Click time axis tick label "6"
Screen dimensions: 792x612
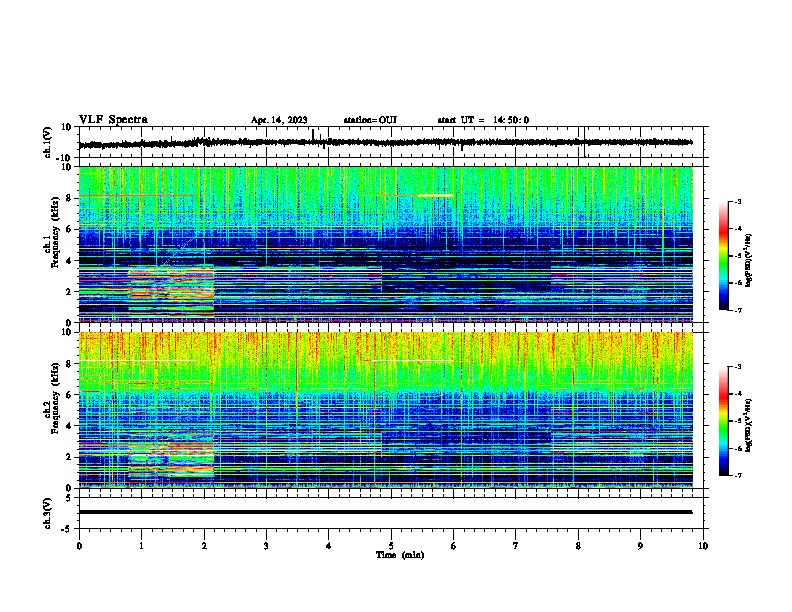coord(454,546)
